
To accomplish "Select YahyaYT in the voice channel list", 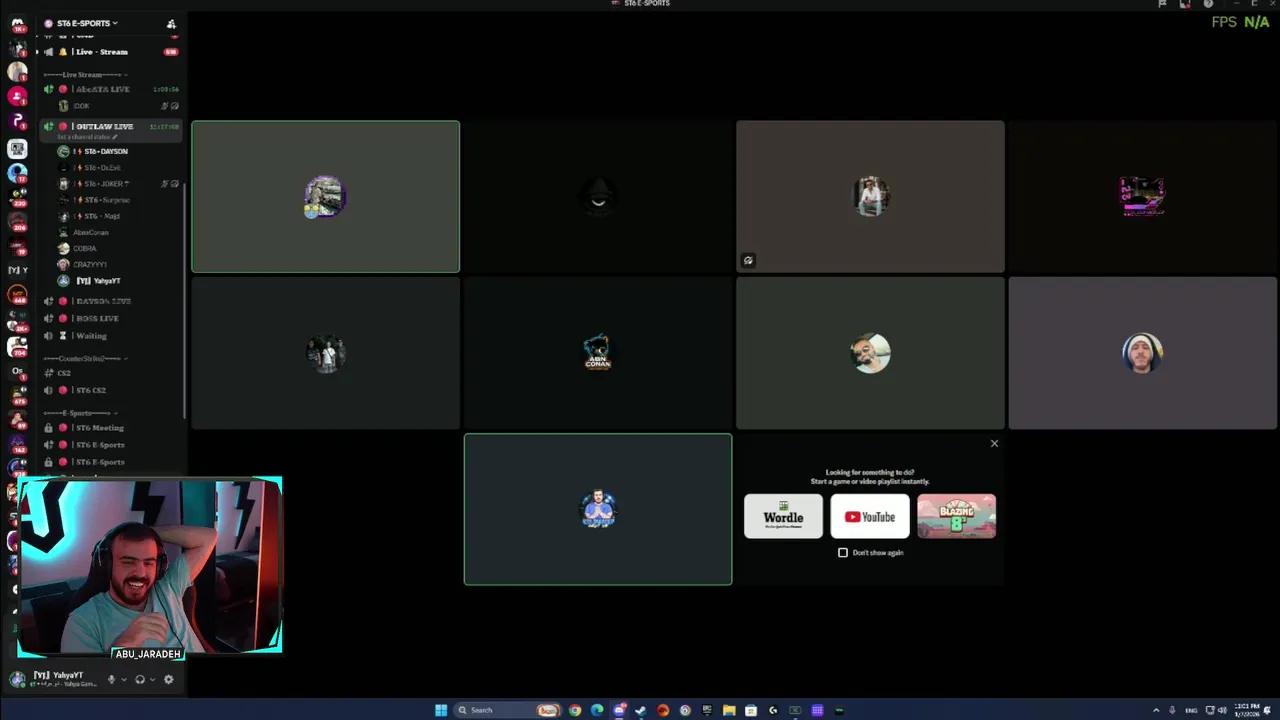I will [x=98, y=281].
